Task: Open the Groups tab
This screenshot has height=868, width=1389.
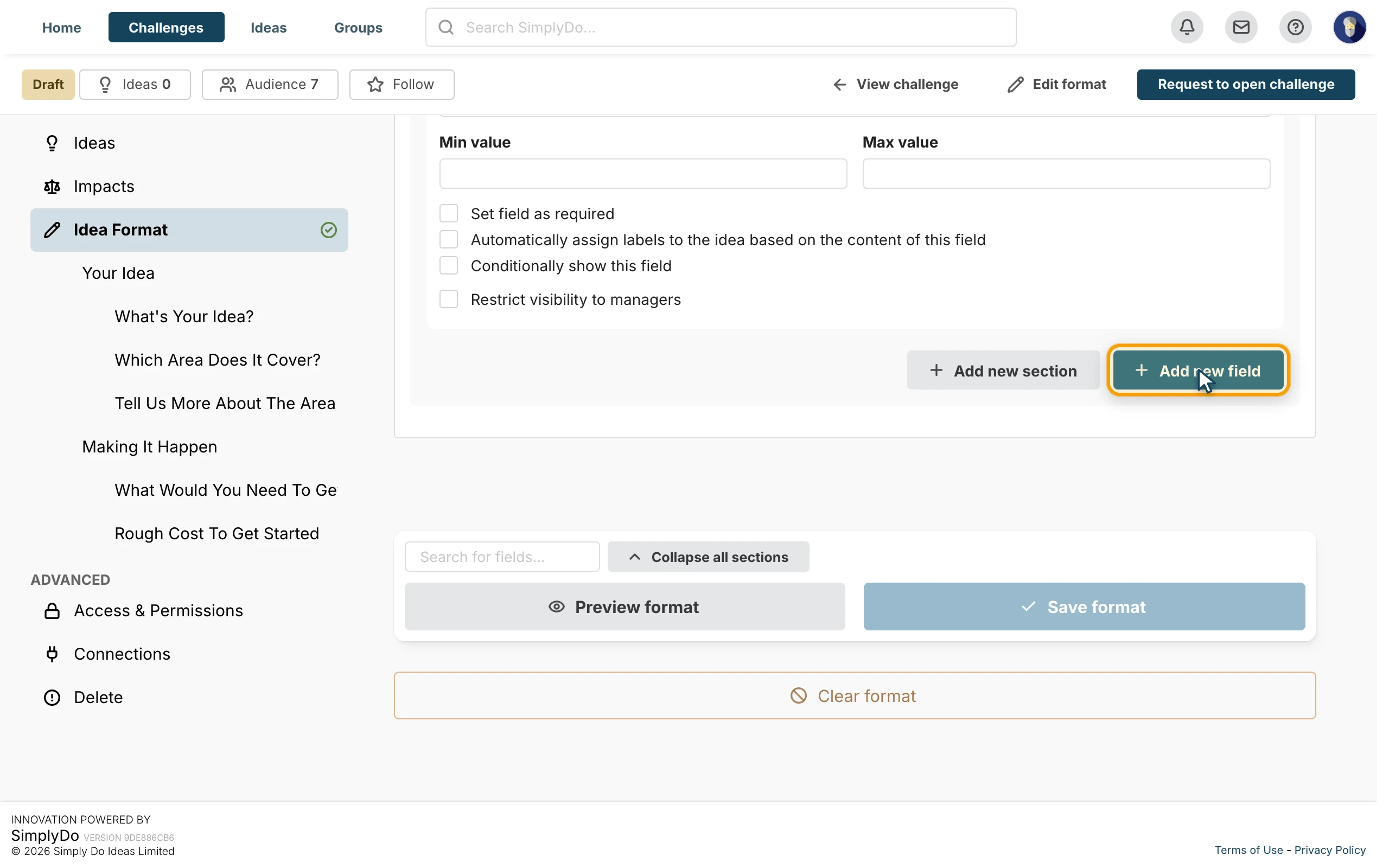Action: [x=358, y=27]
